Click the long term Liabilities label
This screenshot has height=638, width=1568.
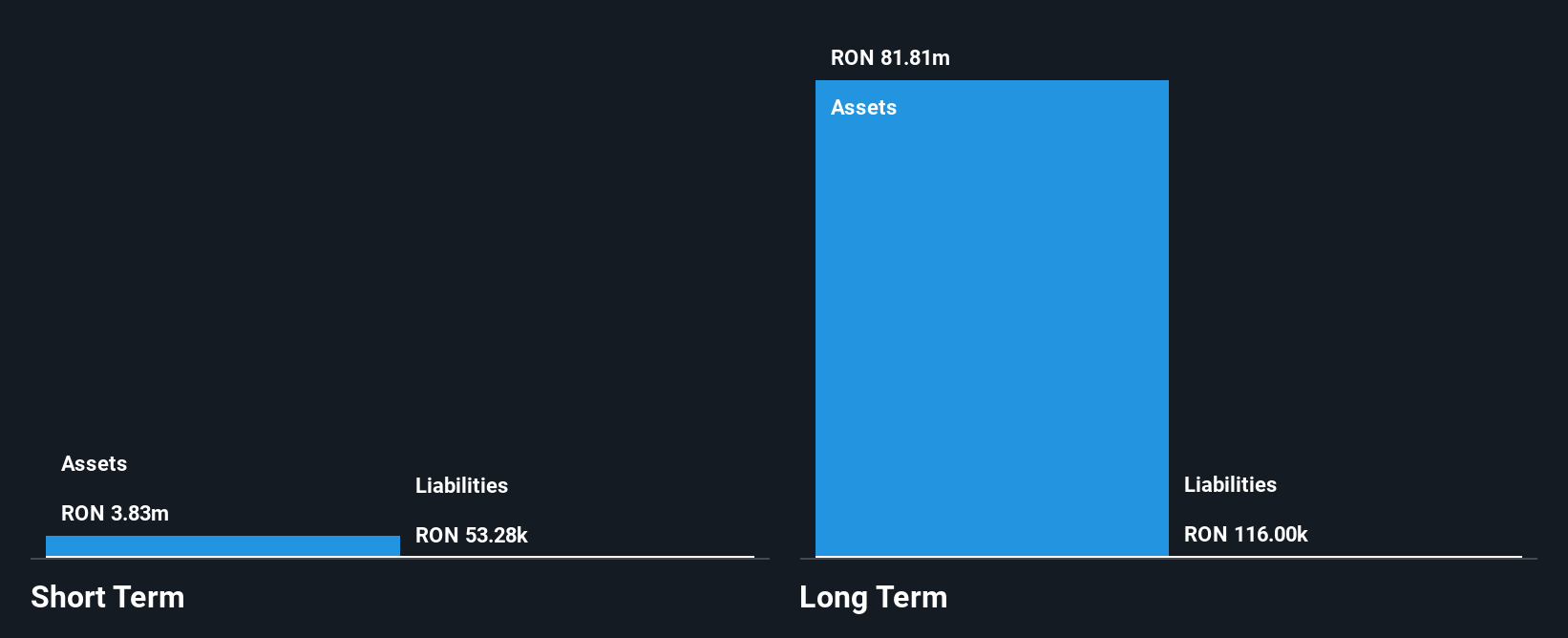(x=1230, y=485)
